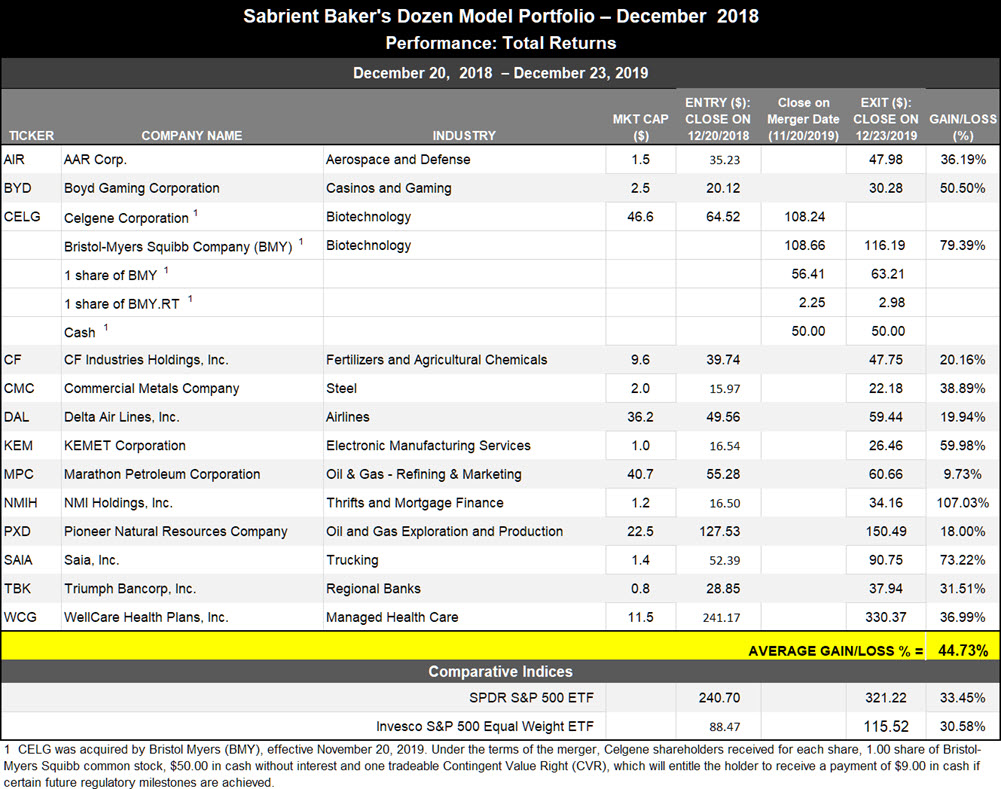Click KEMET's gain of 59.98%

coord(963,446)
